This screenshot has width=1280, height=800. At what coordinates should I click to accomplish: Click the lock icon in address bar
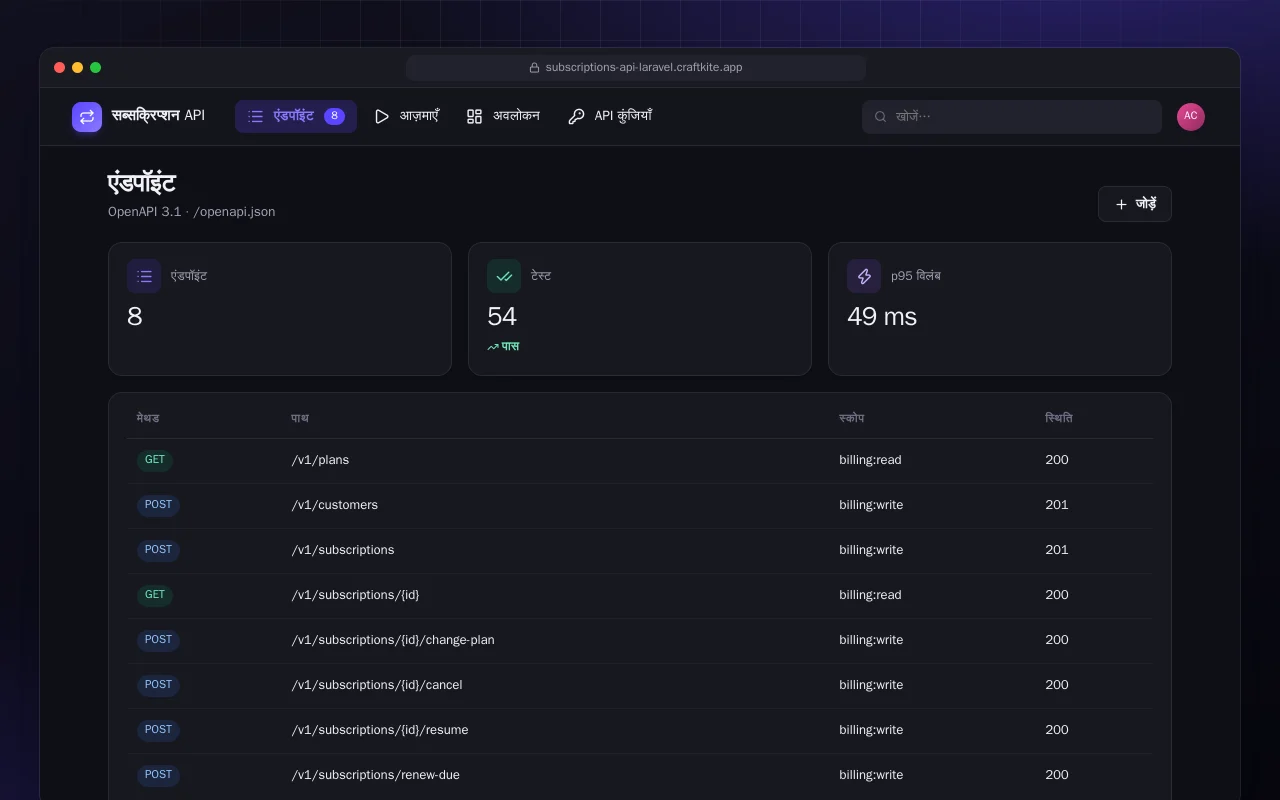click(534, 68)
